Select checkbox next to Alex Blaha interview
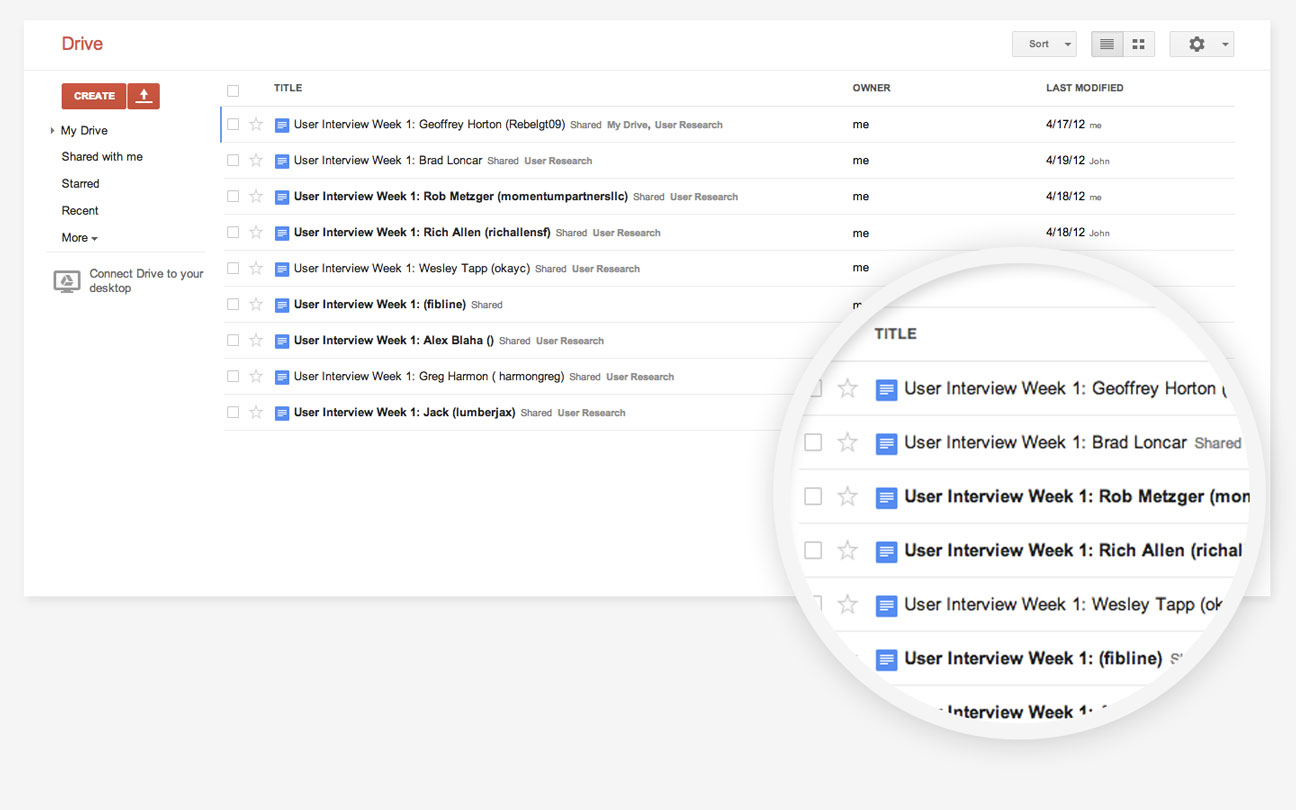The width and height of the screenshot is (1296, 810). coord(233,341)
